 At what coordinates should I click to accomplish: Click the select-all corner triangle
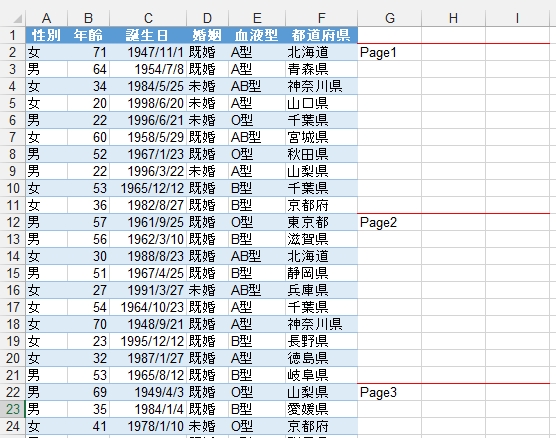pyautogui.click(x=17, y=19)
